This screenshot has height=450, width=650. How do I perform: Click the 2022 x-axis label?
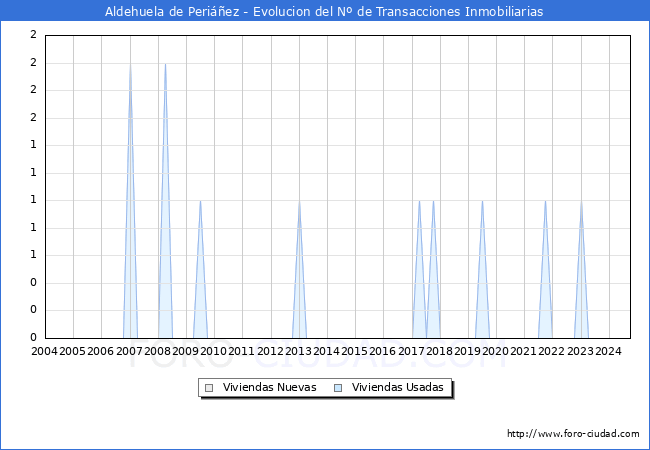551,351
